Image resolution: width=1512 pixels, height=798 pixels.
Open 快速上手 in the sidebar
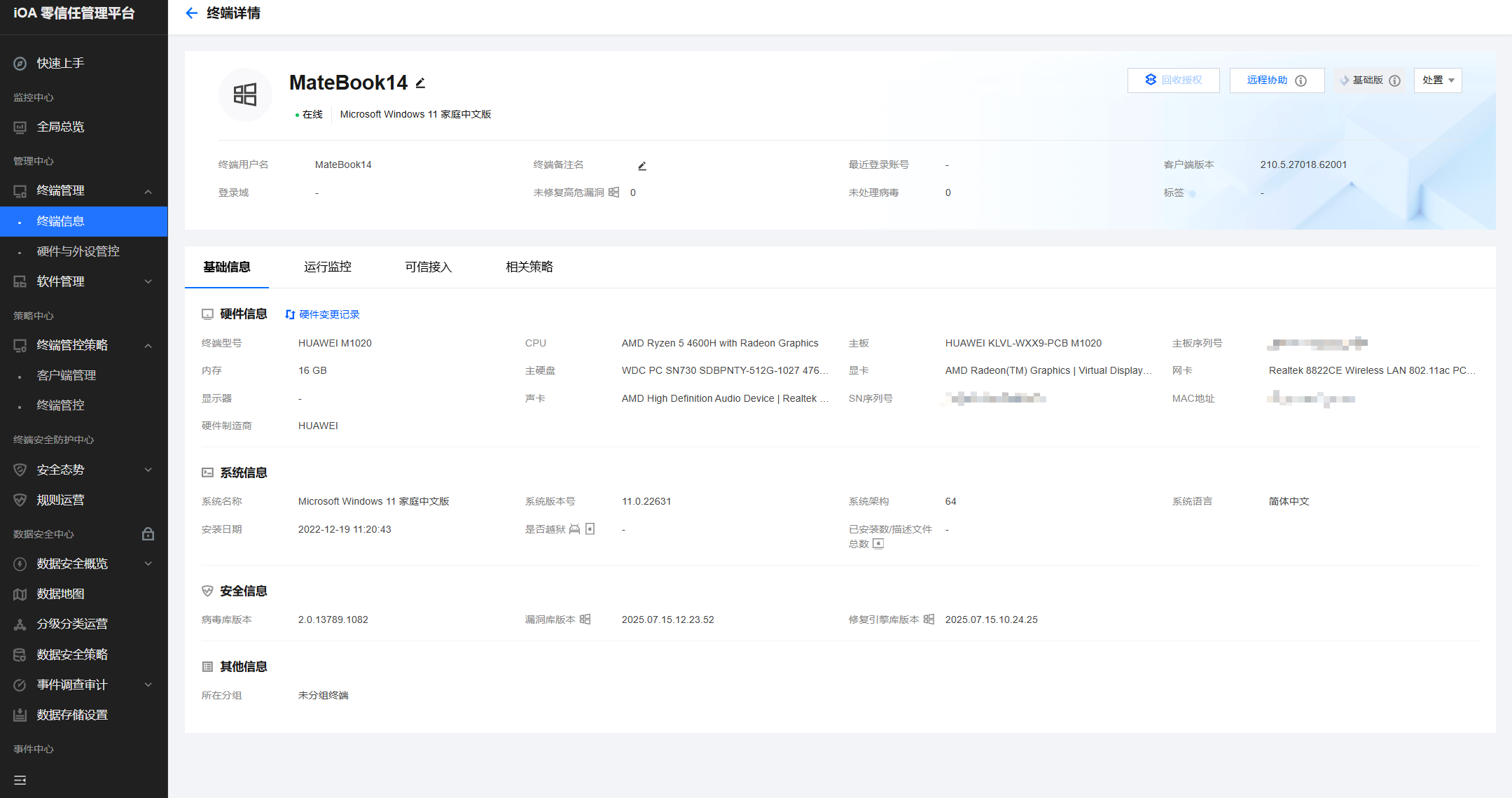(60, 63)
